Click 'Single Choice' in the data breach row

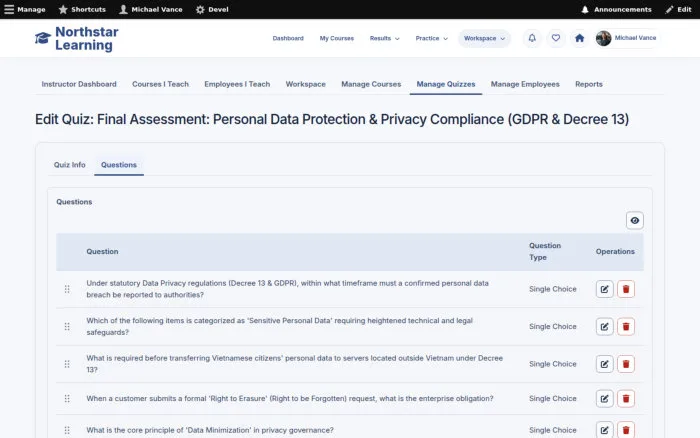[553, 289]
